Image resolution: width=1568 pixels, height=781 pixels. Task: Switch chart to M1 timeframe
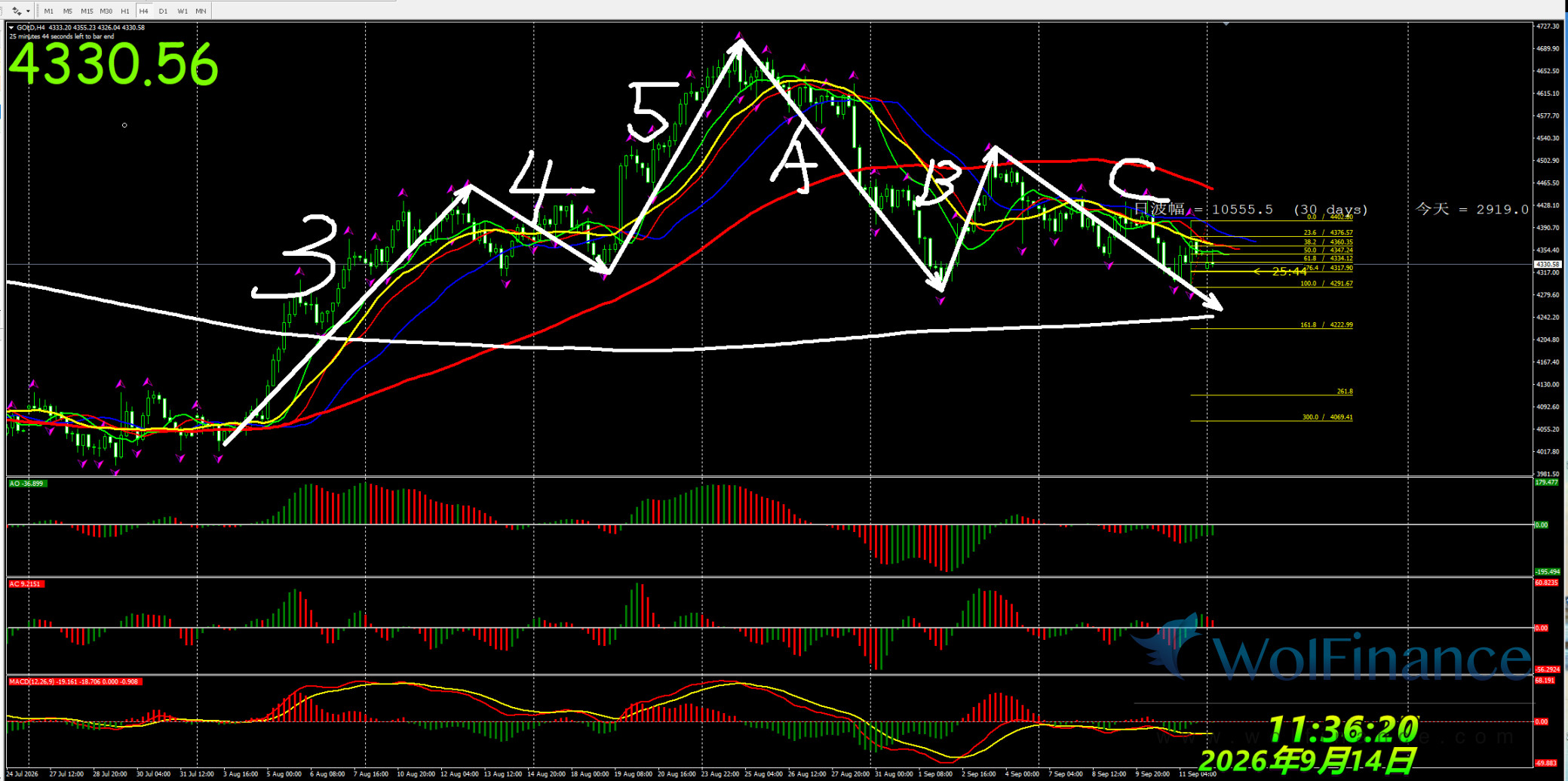pyautogui.click(x=49, y=11)
